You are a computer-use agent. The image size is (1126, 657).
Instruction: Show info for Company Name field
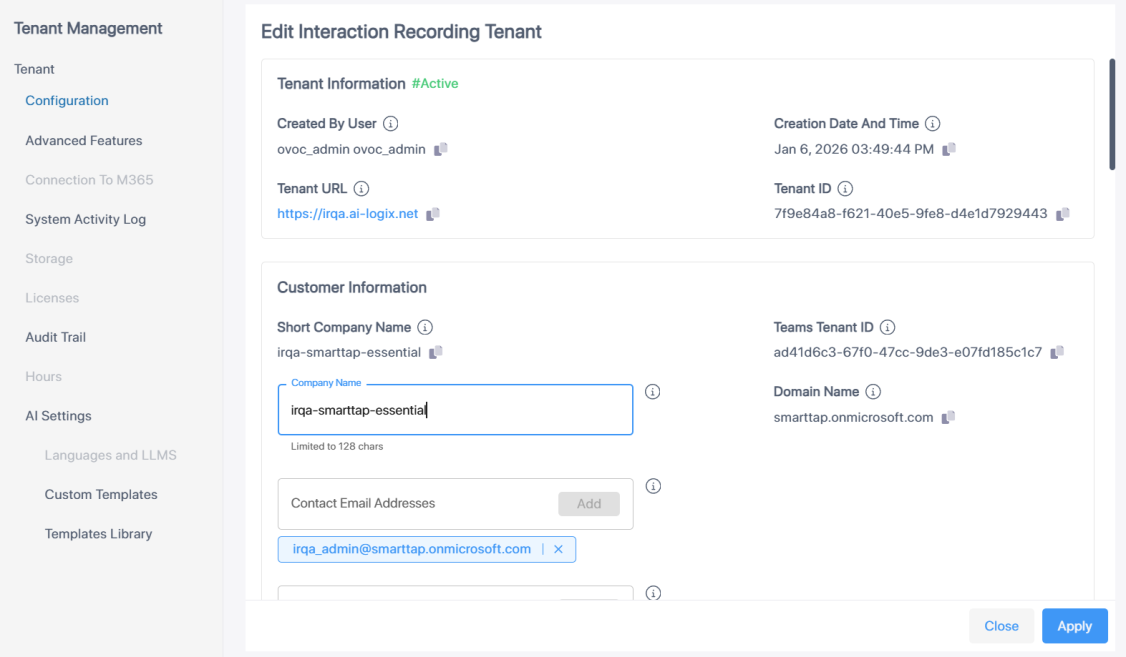click(653, 392)
